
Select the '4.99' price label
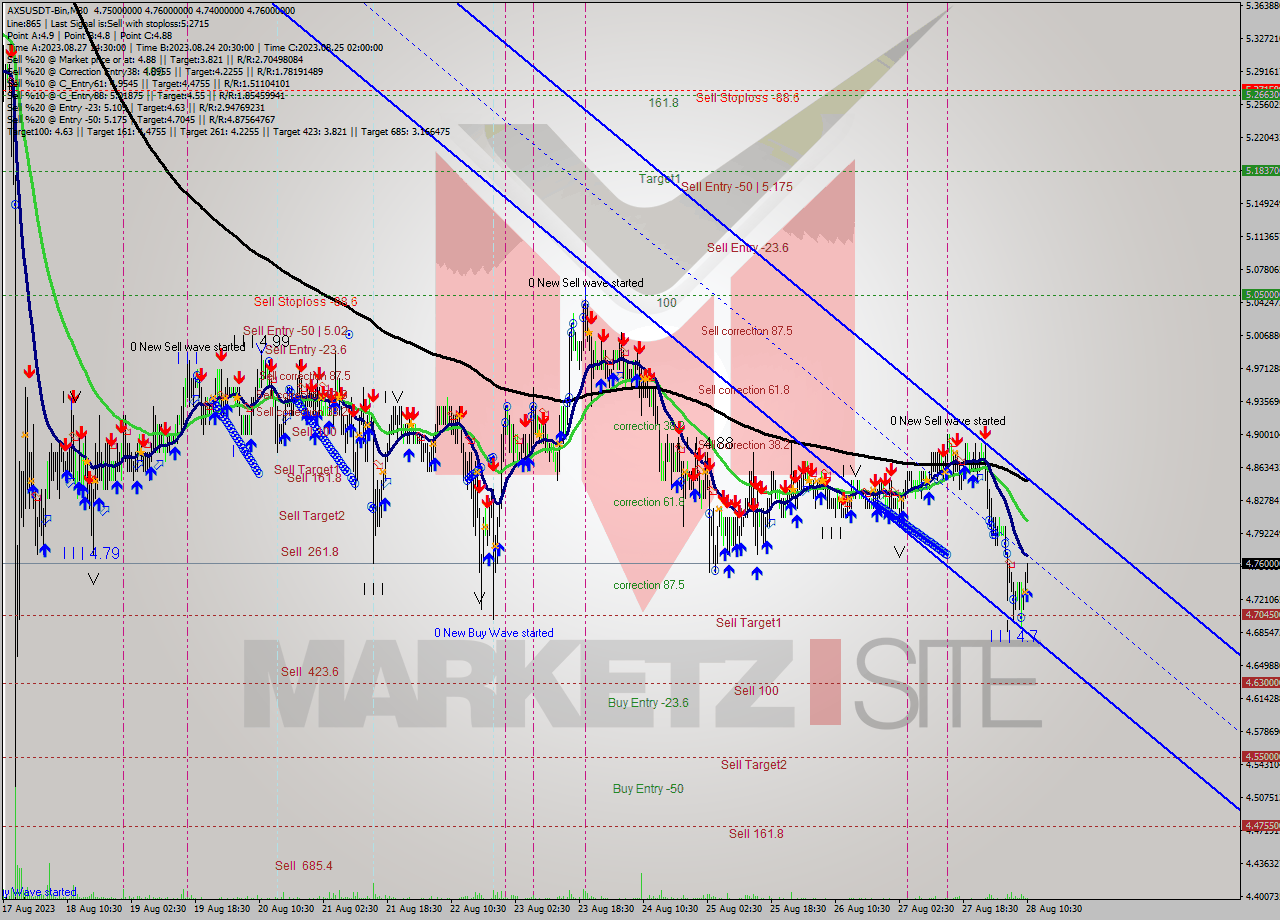click(273, 342)
